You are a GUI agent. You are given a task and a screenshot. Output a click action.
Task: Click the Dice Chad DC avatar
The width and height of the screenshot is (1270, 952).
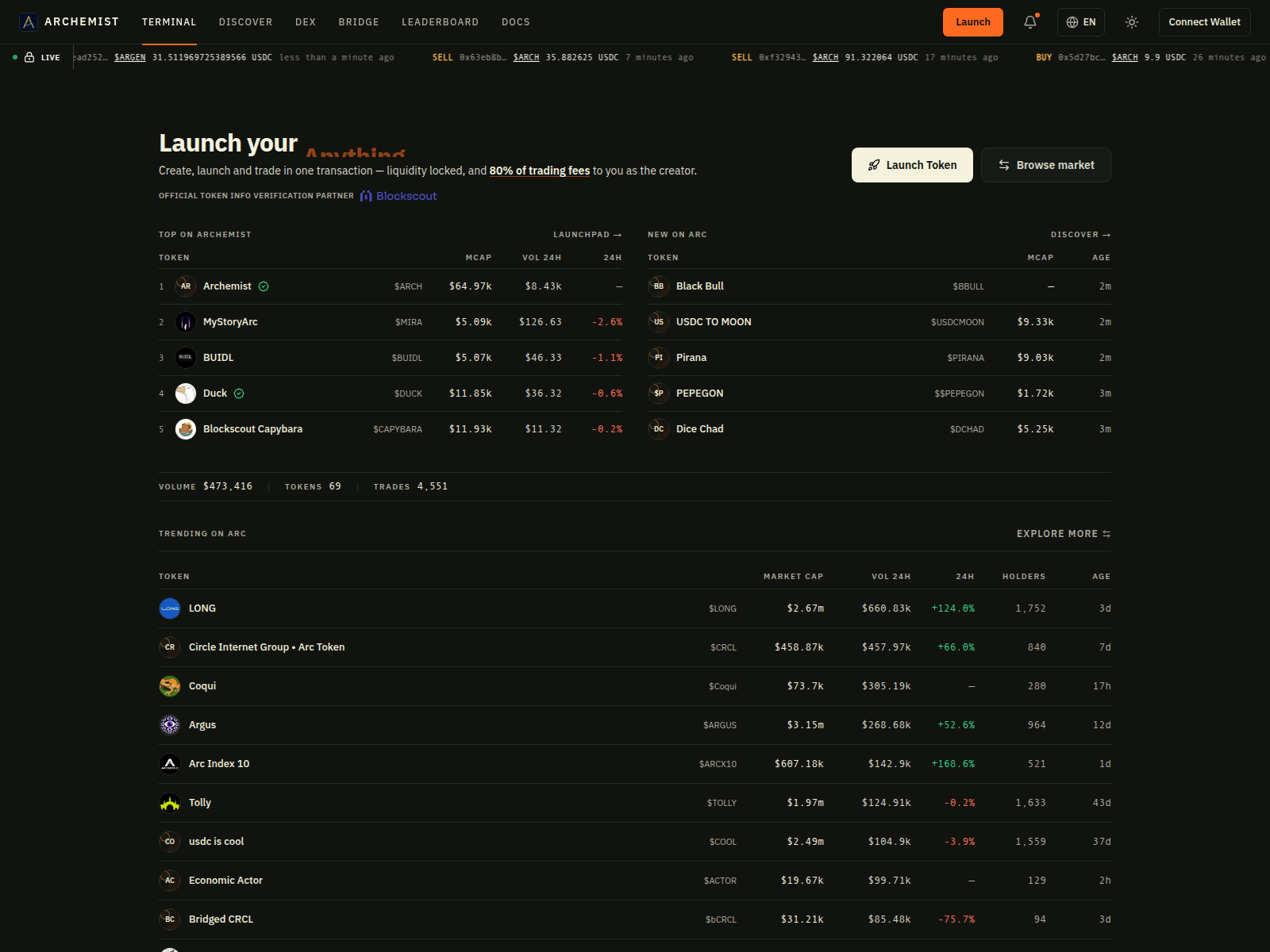659,429
